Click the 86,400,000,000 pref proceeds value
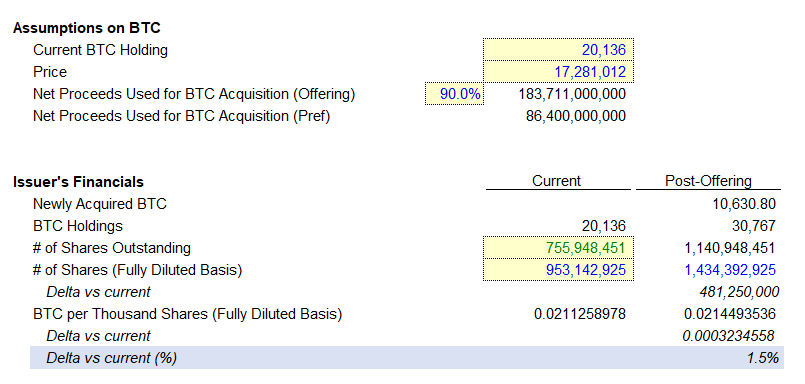 point(576,116)
